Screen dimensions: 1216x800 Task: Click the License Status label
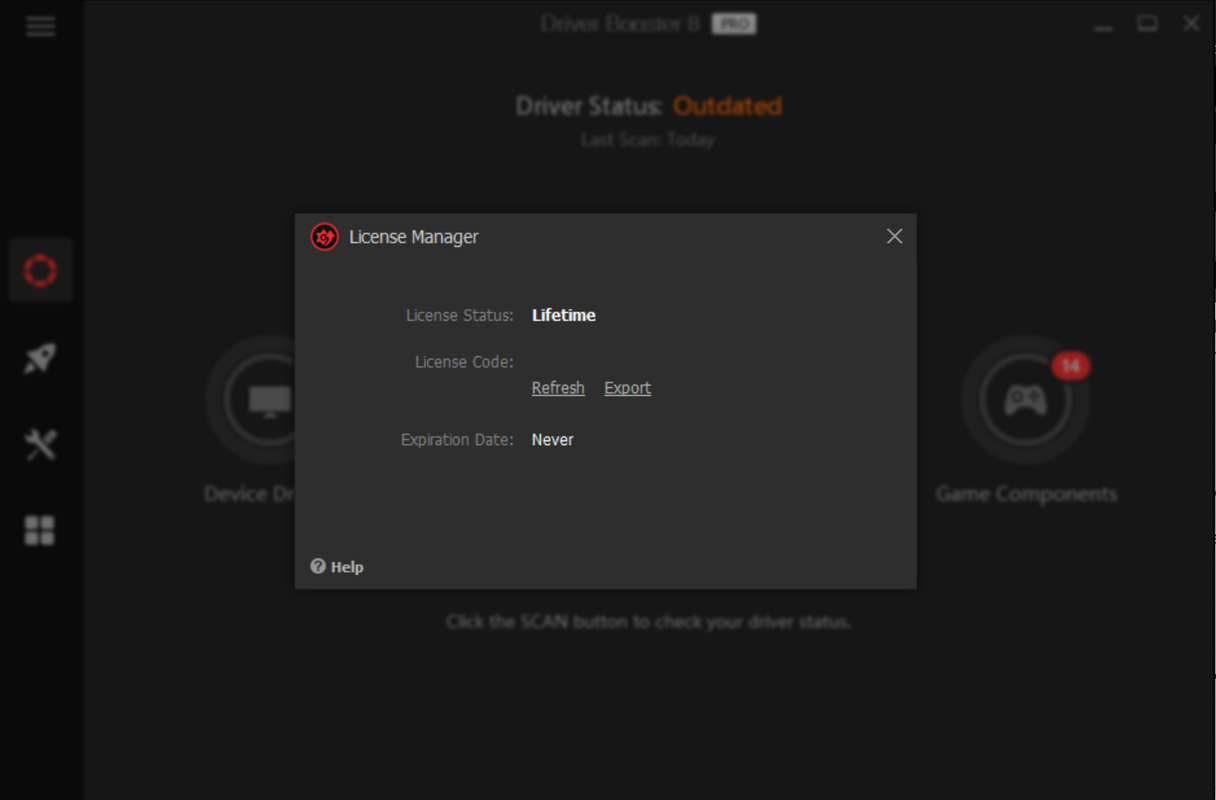pos(460,315)
